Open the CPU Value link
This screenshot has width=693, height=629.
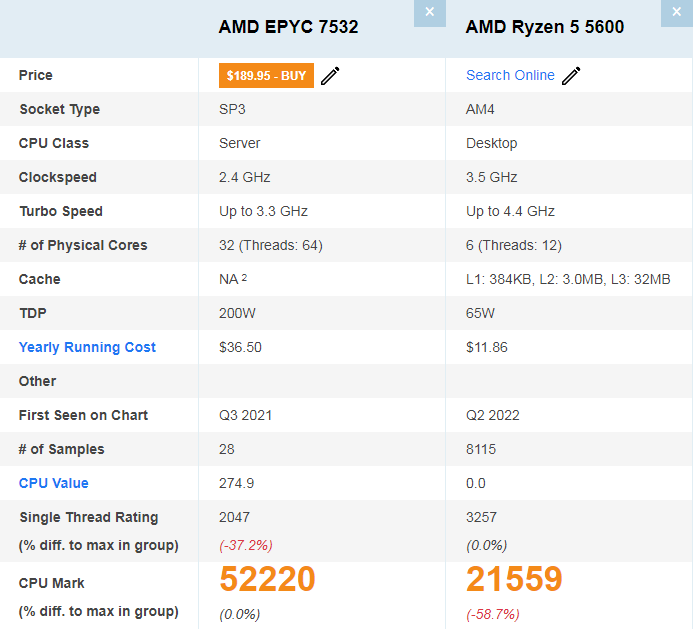pos(53,483)
